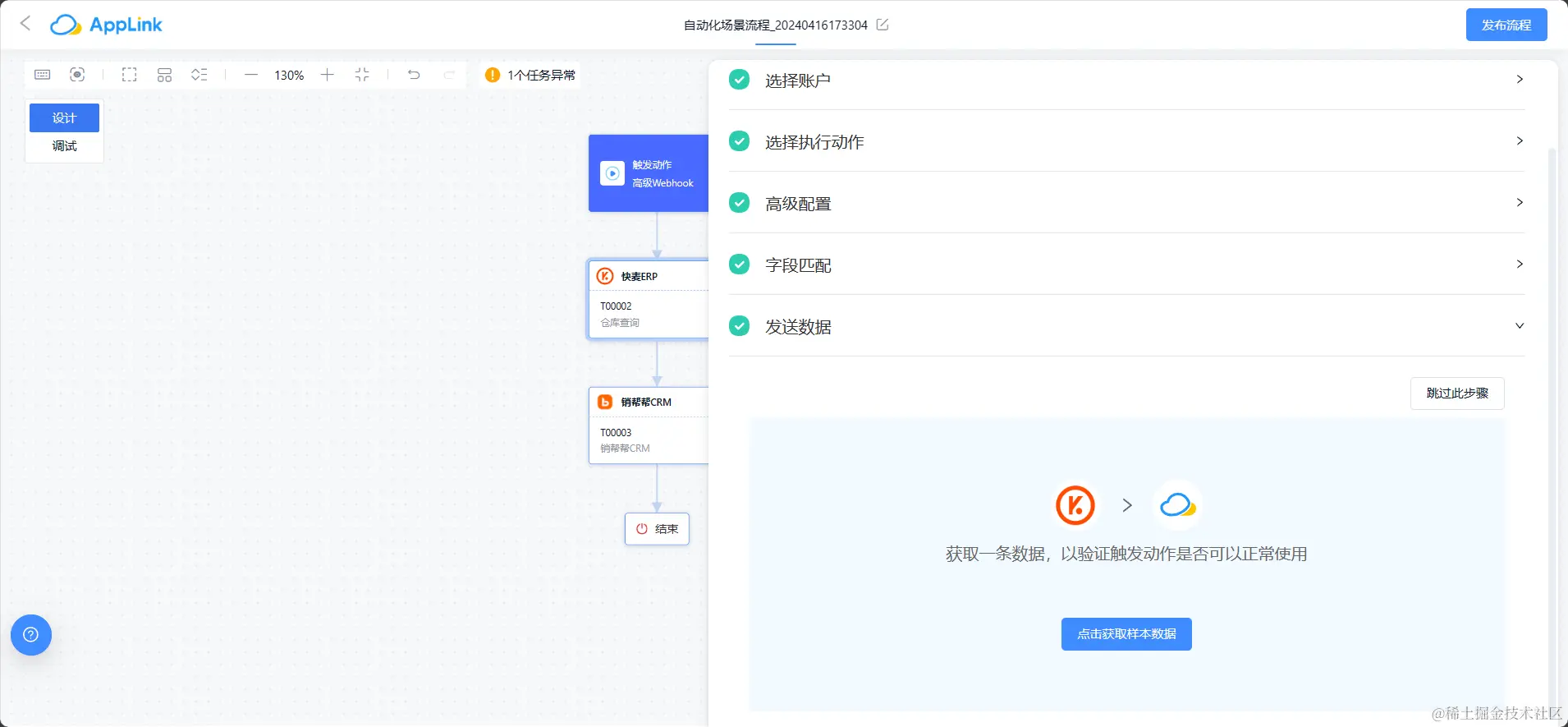The image size is (1568, 727).
Task: Click the 选择执行动作 step label
Action: 814,142
